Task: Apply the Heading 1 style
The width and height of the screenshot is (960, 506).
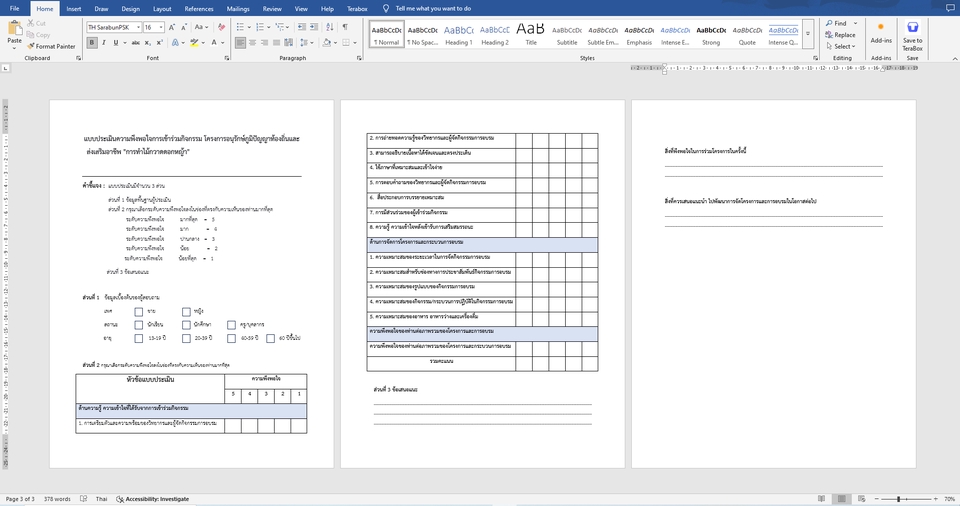Action: point(459,36)
